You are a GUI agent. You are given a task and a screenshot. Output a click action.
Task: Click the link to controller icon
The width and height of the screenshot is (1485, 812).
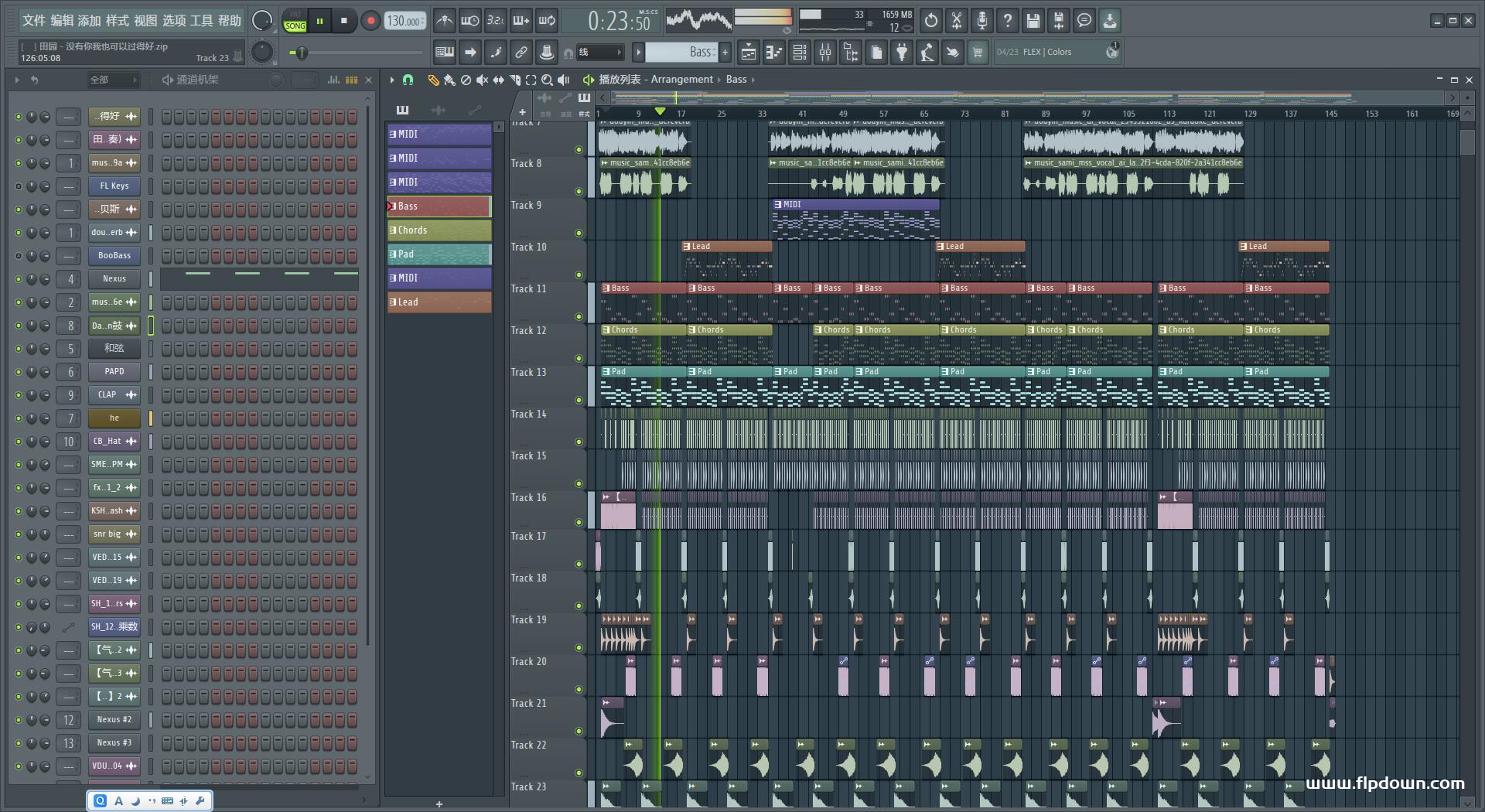pyautogui.click(x=521, y=53)
